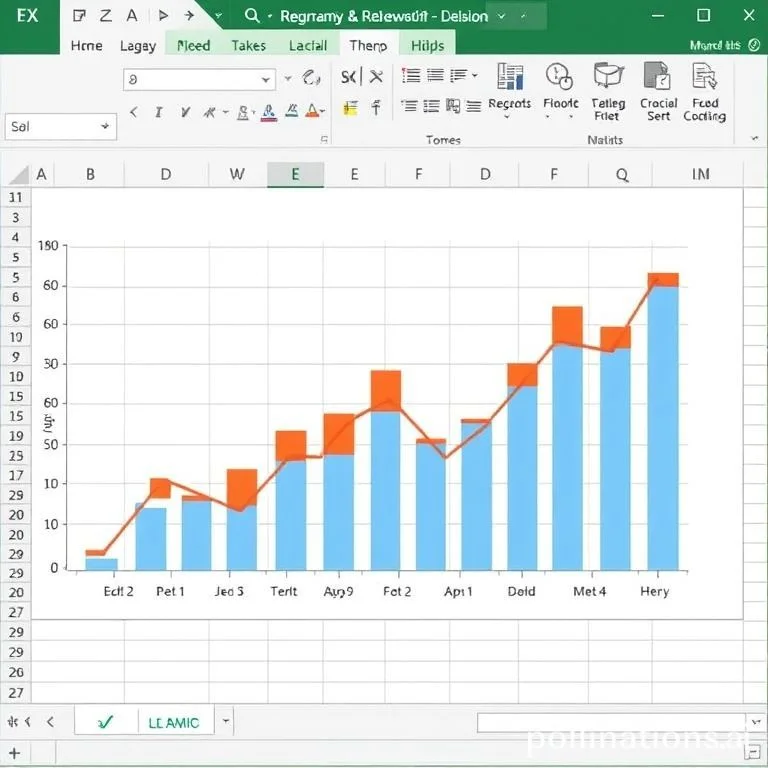
Task: Click the Z icon in quick access toolbar
Action: [x=105, y=16]
